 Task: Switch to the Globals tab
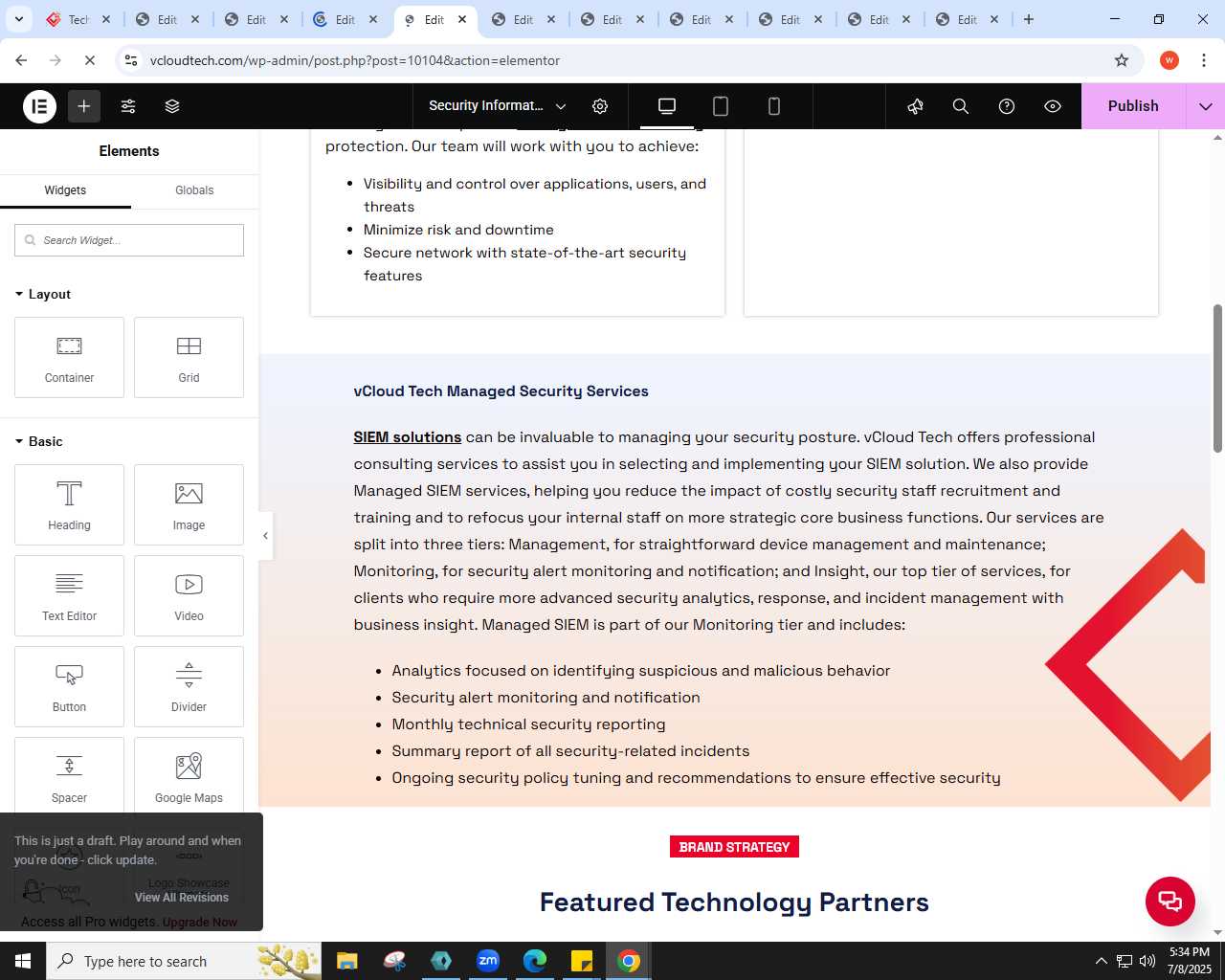pos(194,190)
